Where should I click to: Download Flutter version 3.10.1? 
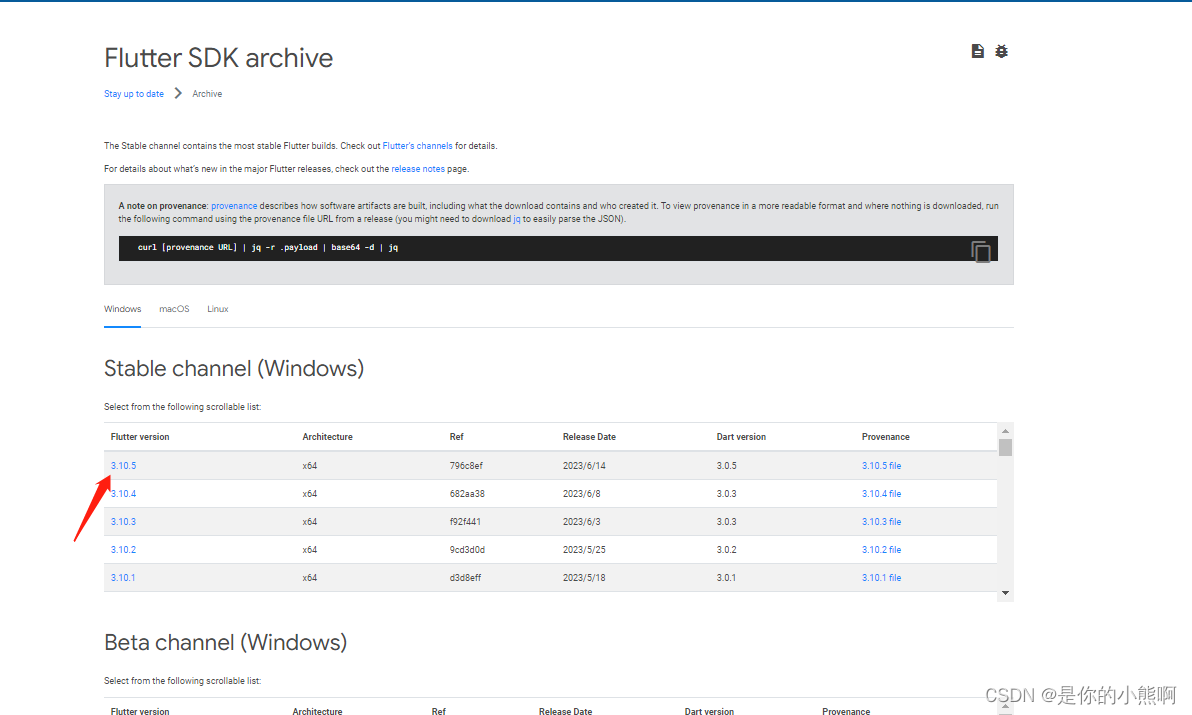123,578
